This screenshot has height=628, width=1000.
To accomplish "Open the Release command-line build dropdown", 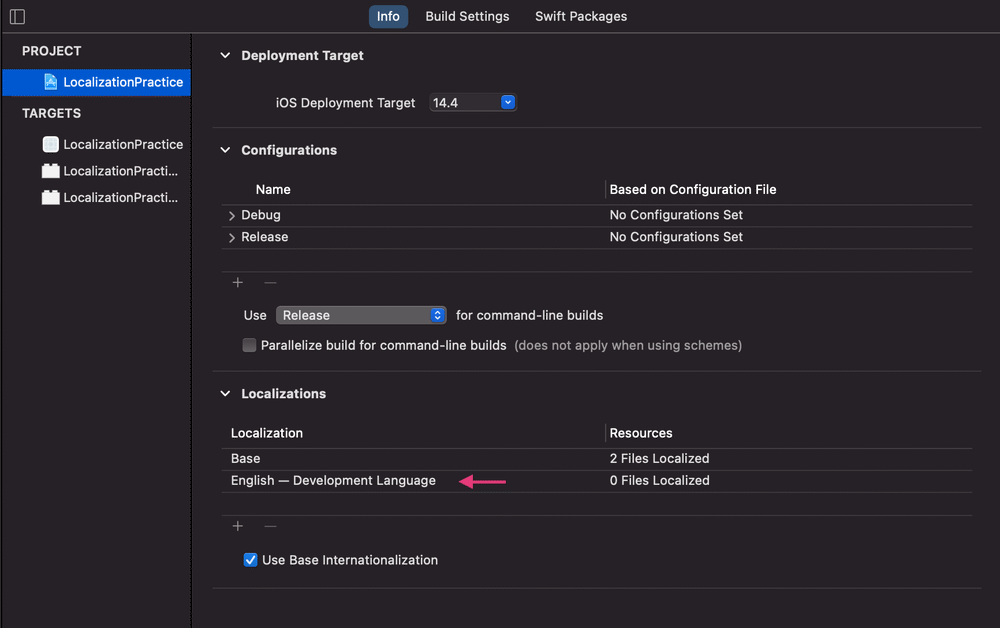I will pos(437,315).
